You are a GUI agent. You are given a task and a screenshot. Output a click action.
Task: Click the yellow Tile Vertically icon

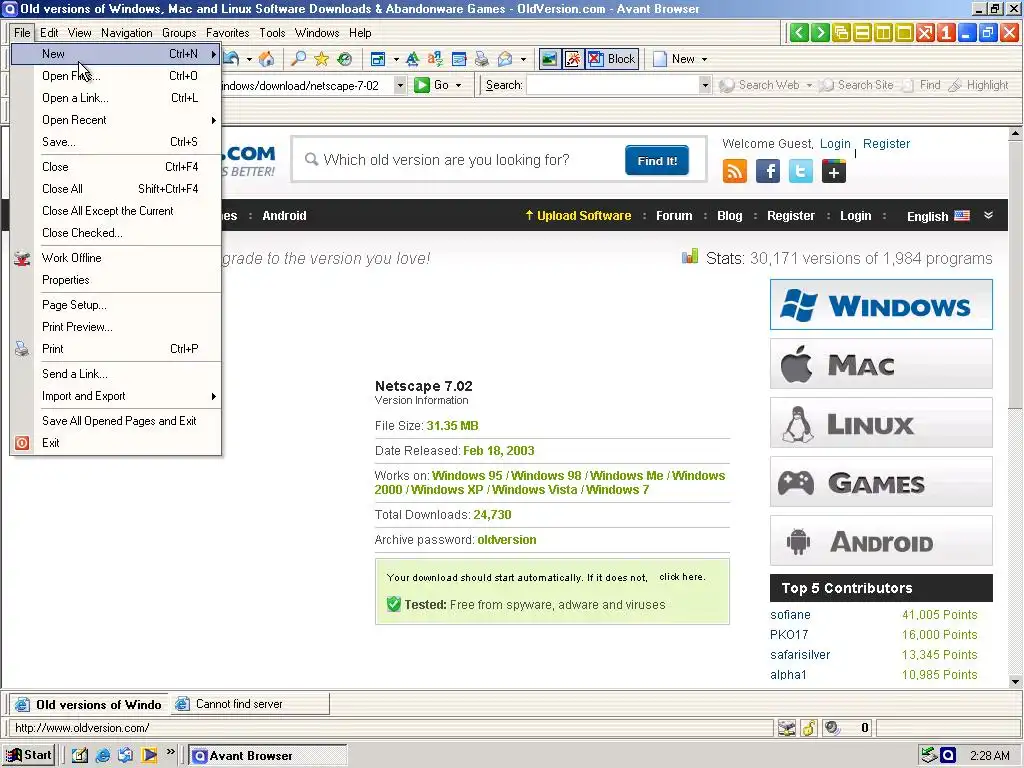pos(883,32)
